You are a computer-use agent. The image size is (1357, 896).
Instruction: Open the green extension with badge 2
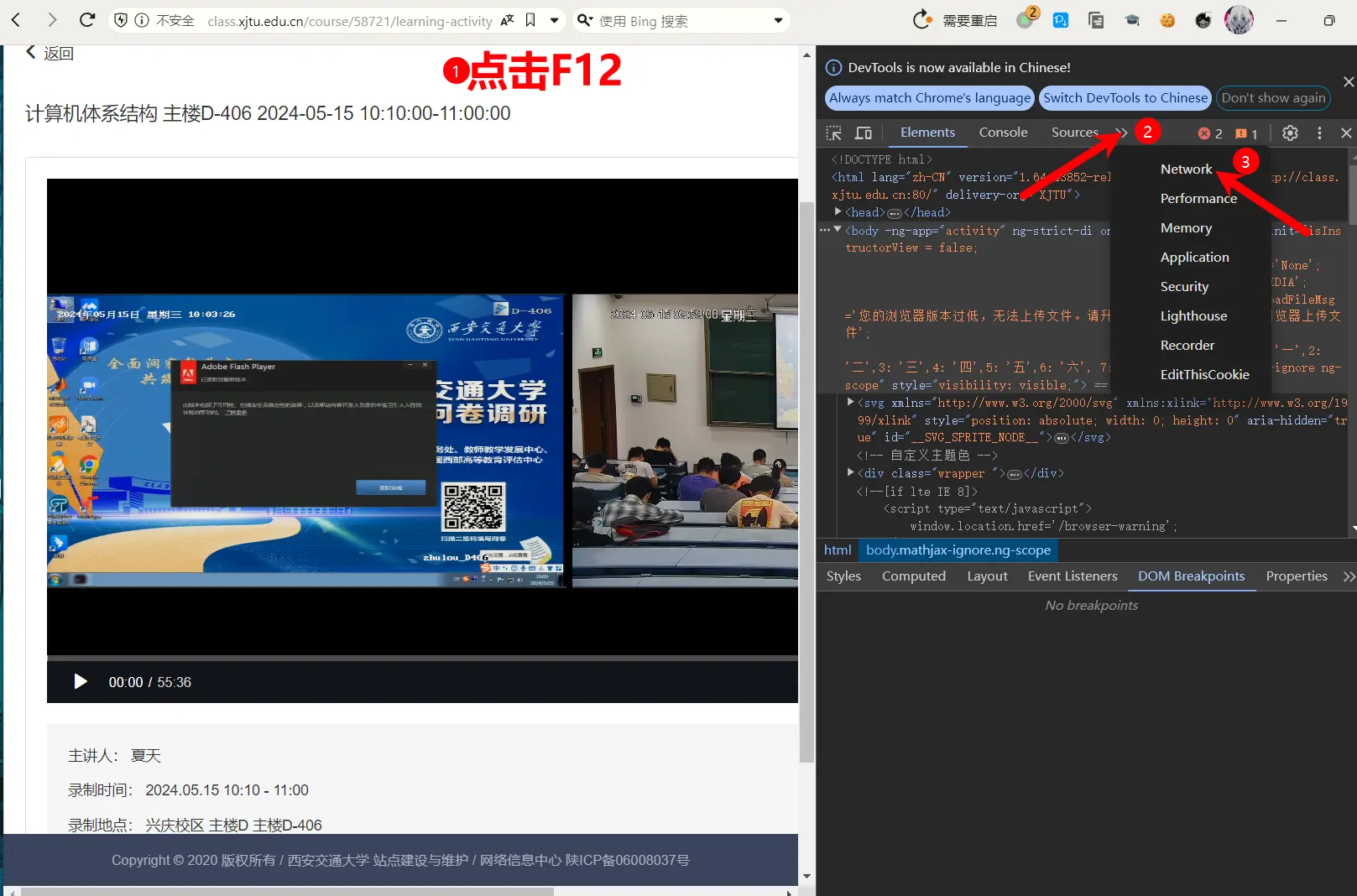(x=1027, y=18)
